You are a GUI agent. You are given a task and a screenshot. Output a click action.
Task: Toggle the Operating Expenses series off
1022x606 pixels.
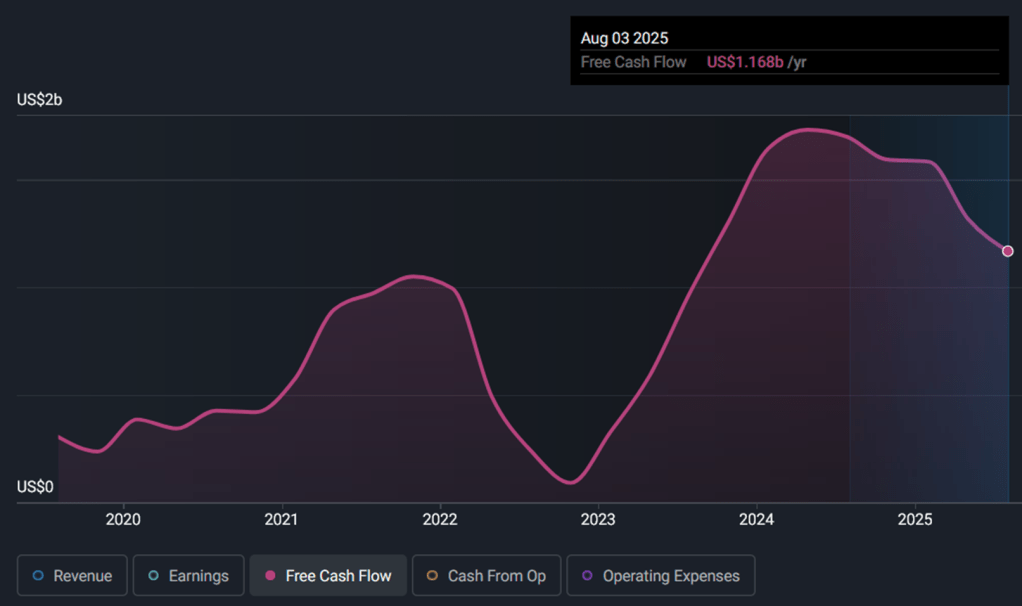point(660,575)
